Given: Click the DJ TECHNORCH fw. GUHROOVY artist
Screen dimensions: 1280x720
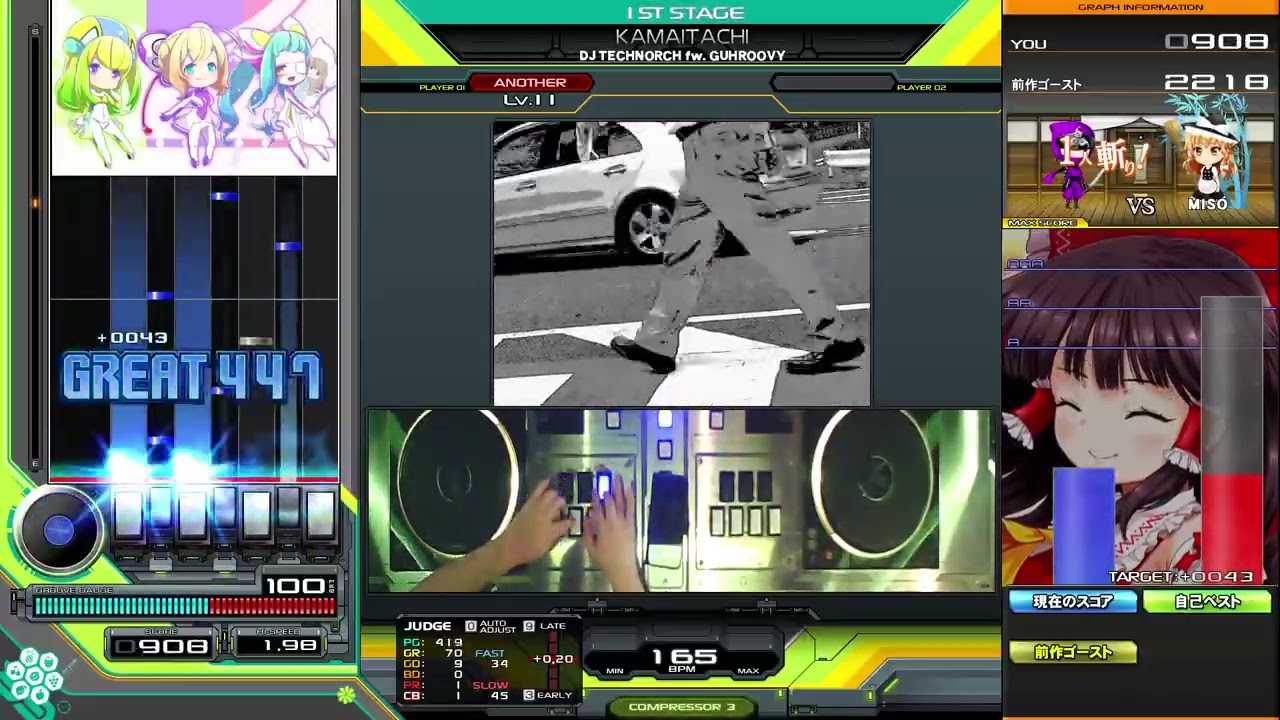Looking at the screenshot, I should point(682,56).
